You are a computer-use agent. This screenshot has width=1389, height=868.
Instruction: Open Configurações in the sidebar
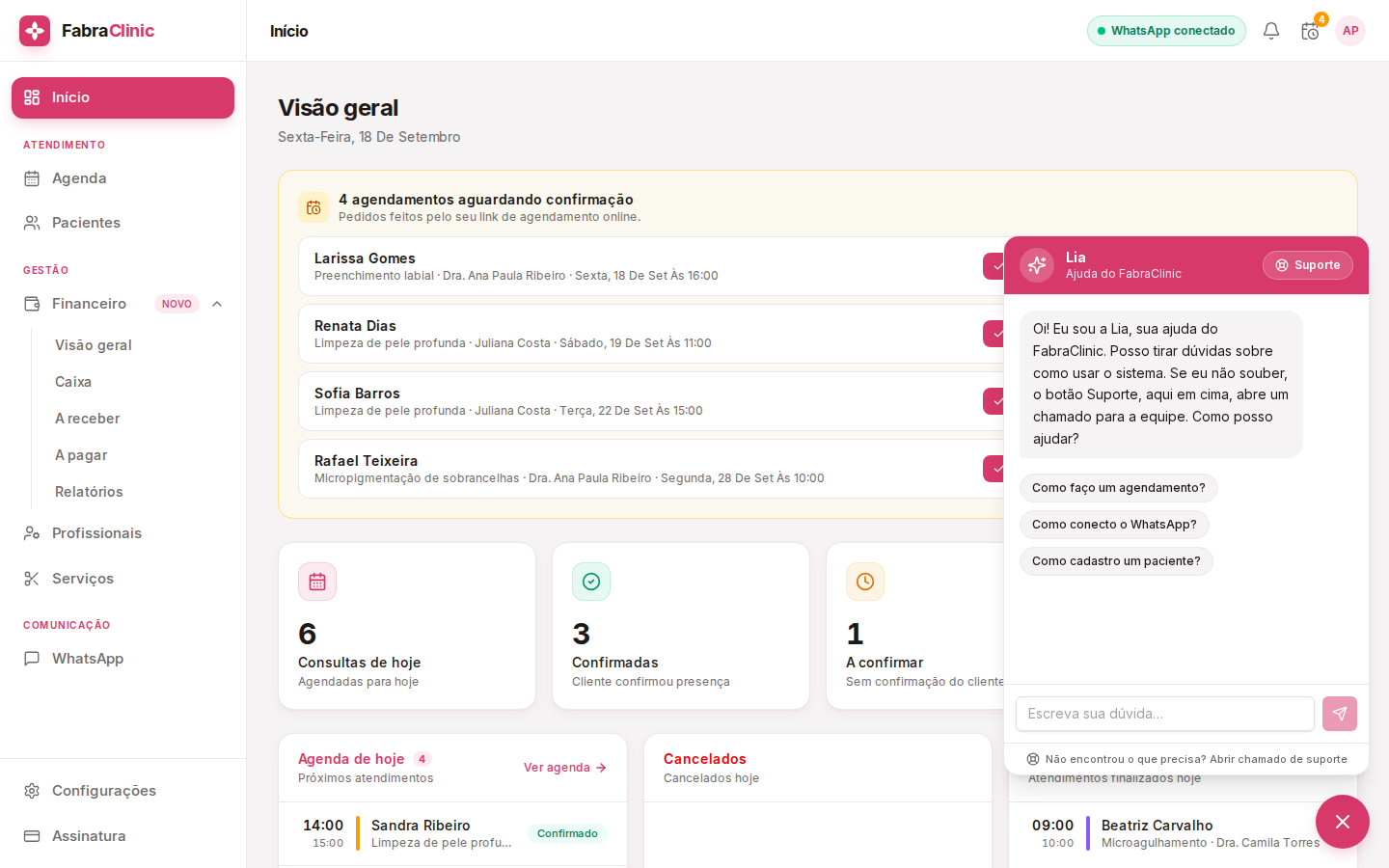click(123, 791)
